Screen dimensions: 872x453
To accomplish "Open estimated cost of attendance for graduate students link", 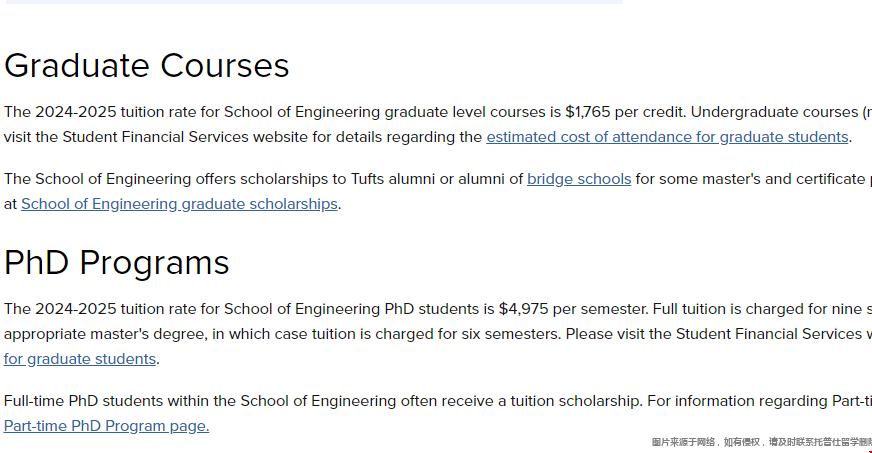I will [x=667, y=137].
